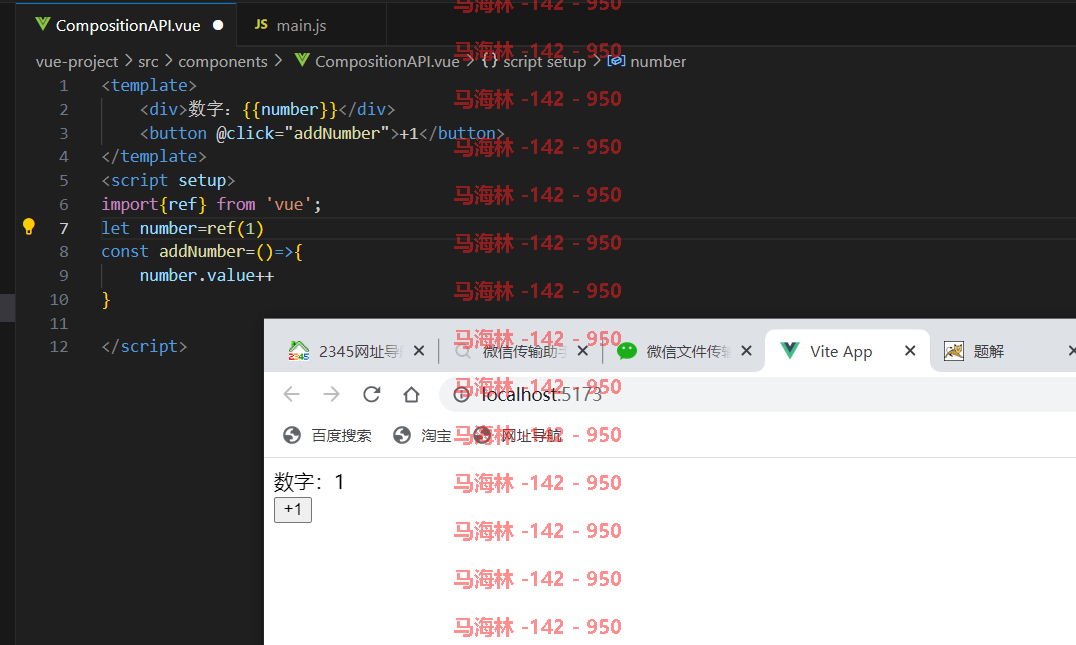Switch to 2345网址导航 browser tab
1076x645 pixels.
click(355, 351)
